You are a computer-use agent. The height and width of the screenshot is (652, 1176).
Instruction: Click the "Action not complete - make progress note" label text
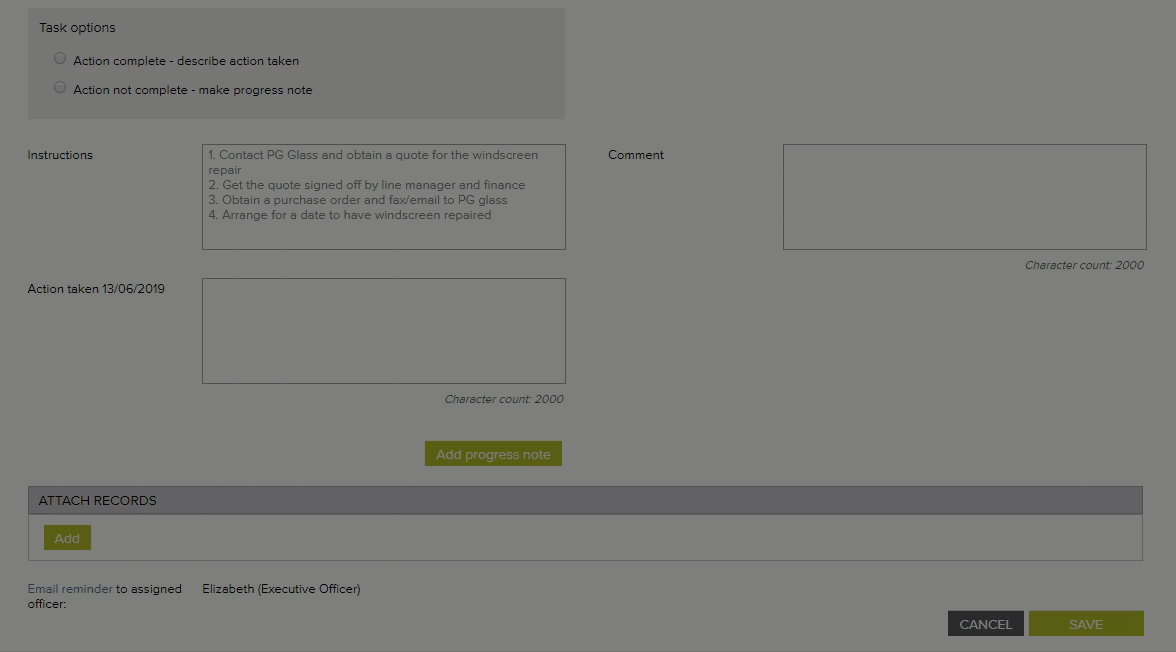(192, 90)
